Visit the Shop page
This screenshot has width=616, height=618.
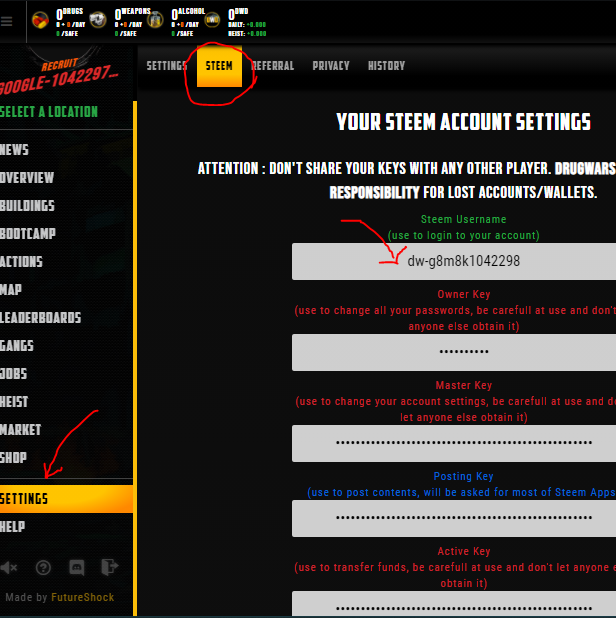pyautogui.click(x=13, y=458)
